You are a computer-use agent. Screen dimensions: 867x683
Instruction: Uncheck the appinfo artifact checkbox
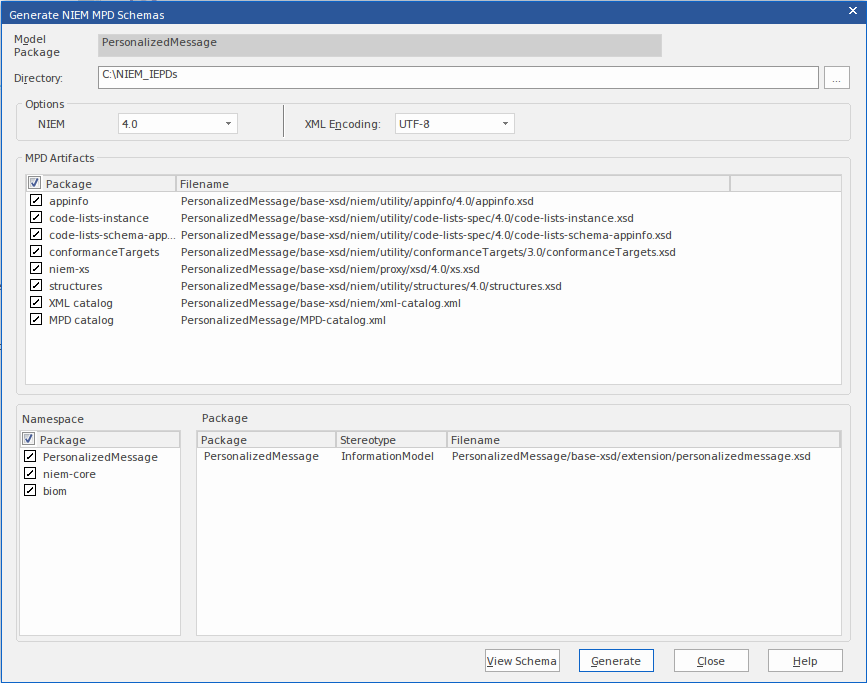[x=36, y=201]
